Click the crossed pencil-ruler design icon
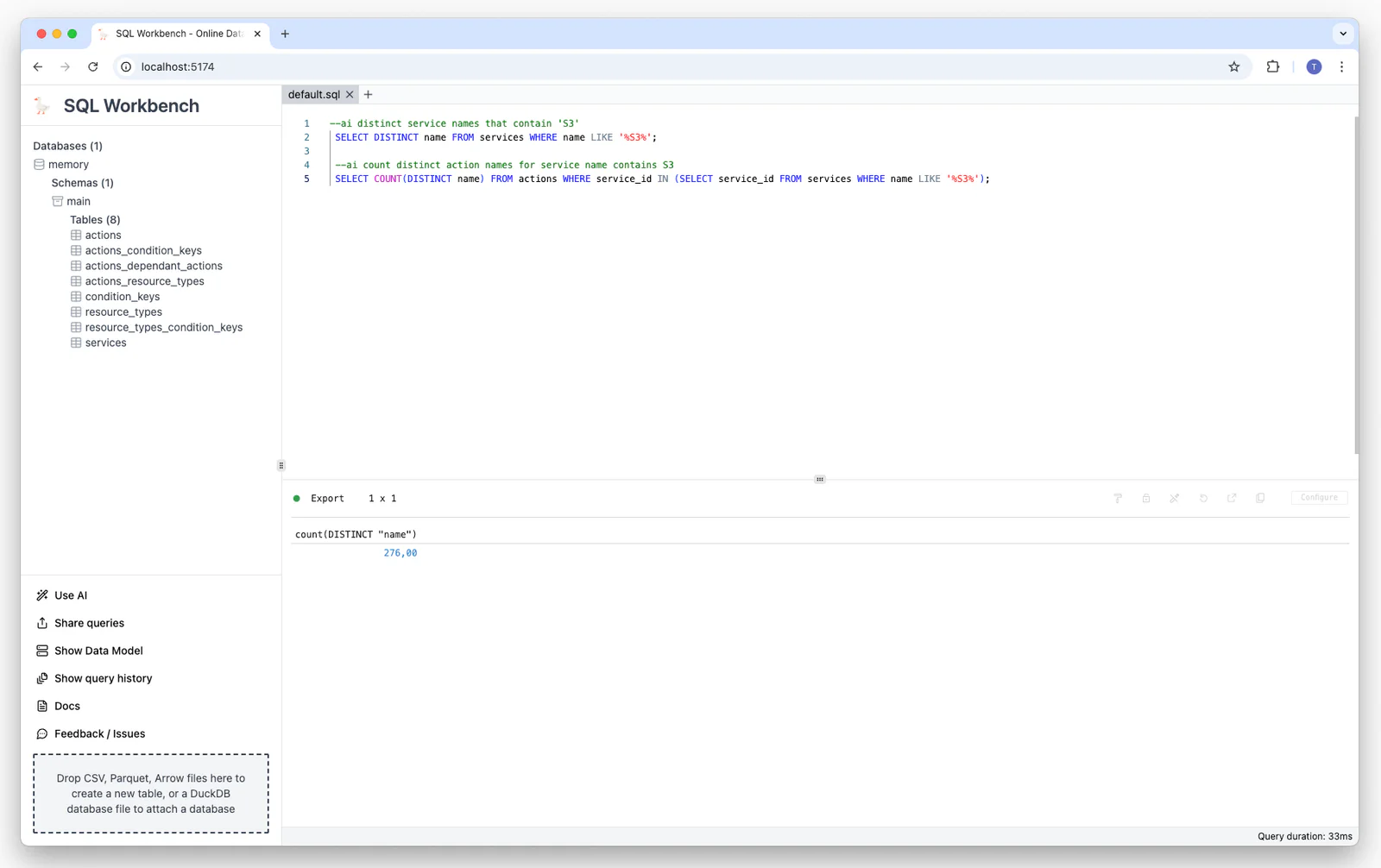The height and width of the screenshot is (868, 1381). pyautogui.click(x=1175, y=498)
